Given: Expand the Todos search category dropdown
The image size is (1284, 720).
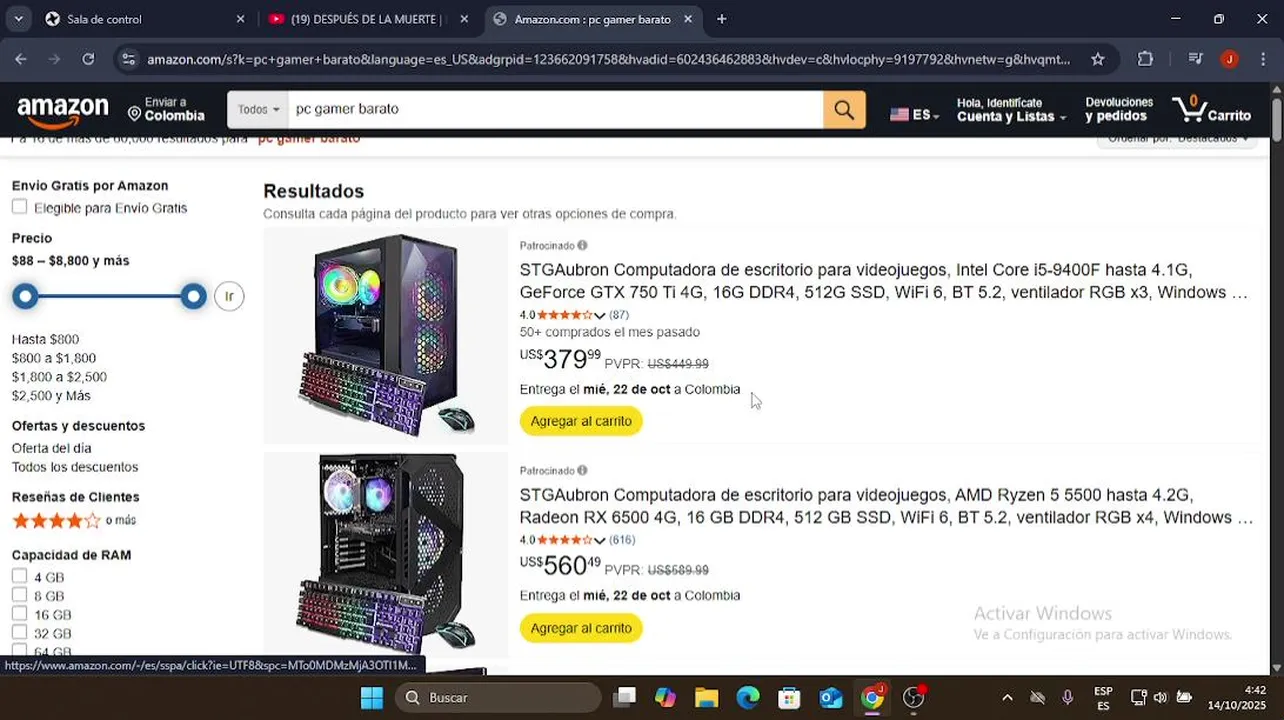Looking at the screenshot, I should (x=258, y=109).
